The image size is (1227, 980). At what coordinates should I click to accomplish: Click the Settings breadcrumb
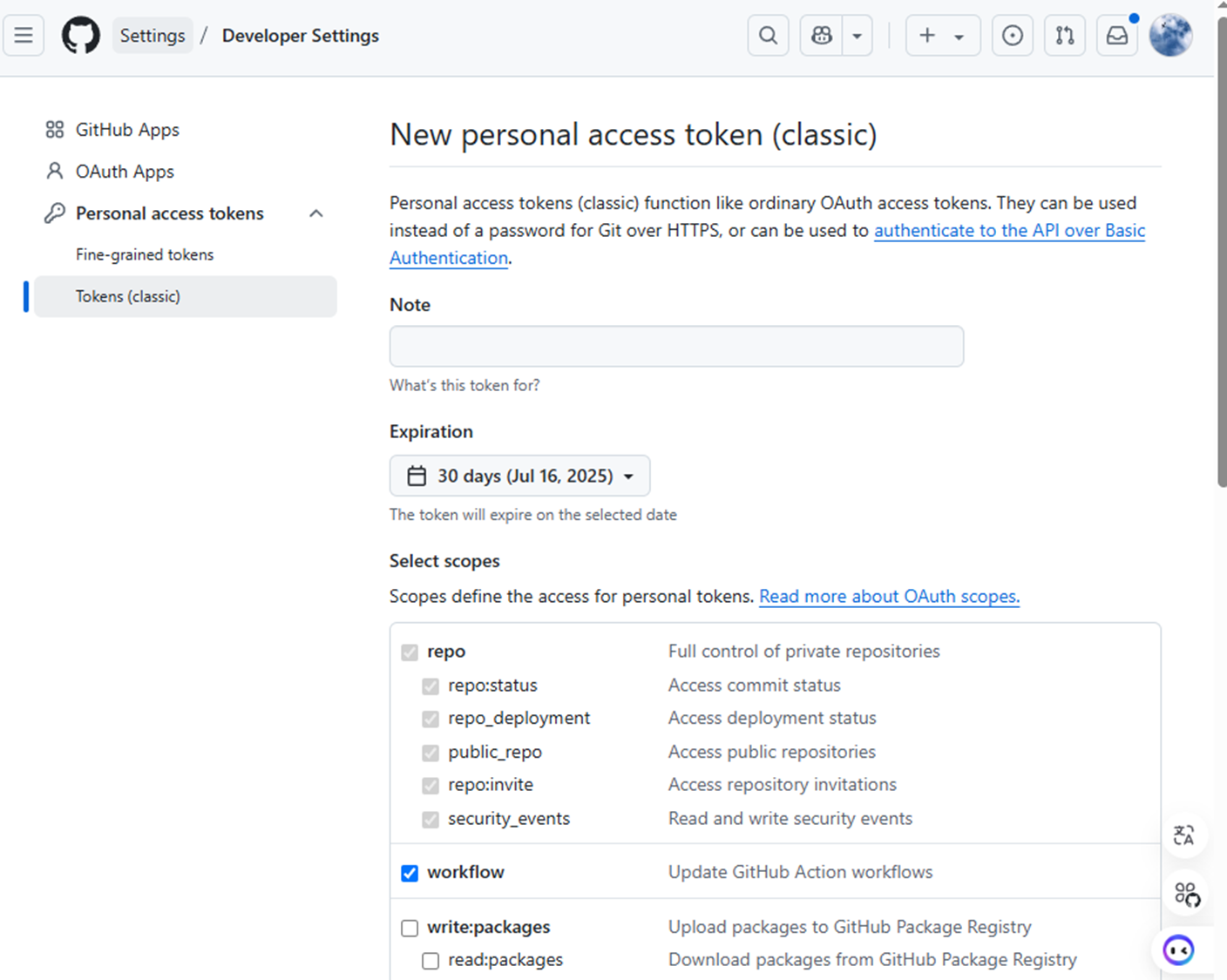pos(153,36)
